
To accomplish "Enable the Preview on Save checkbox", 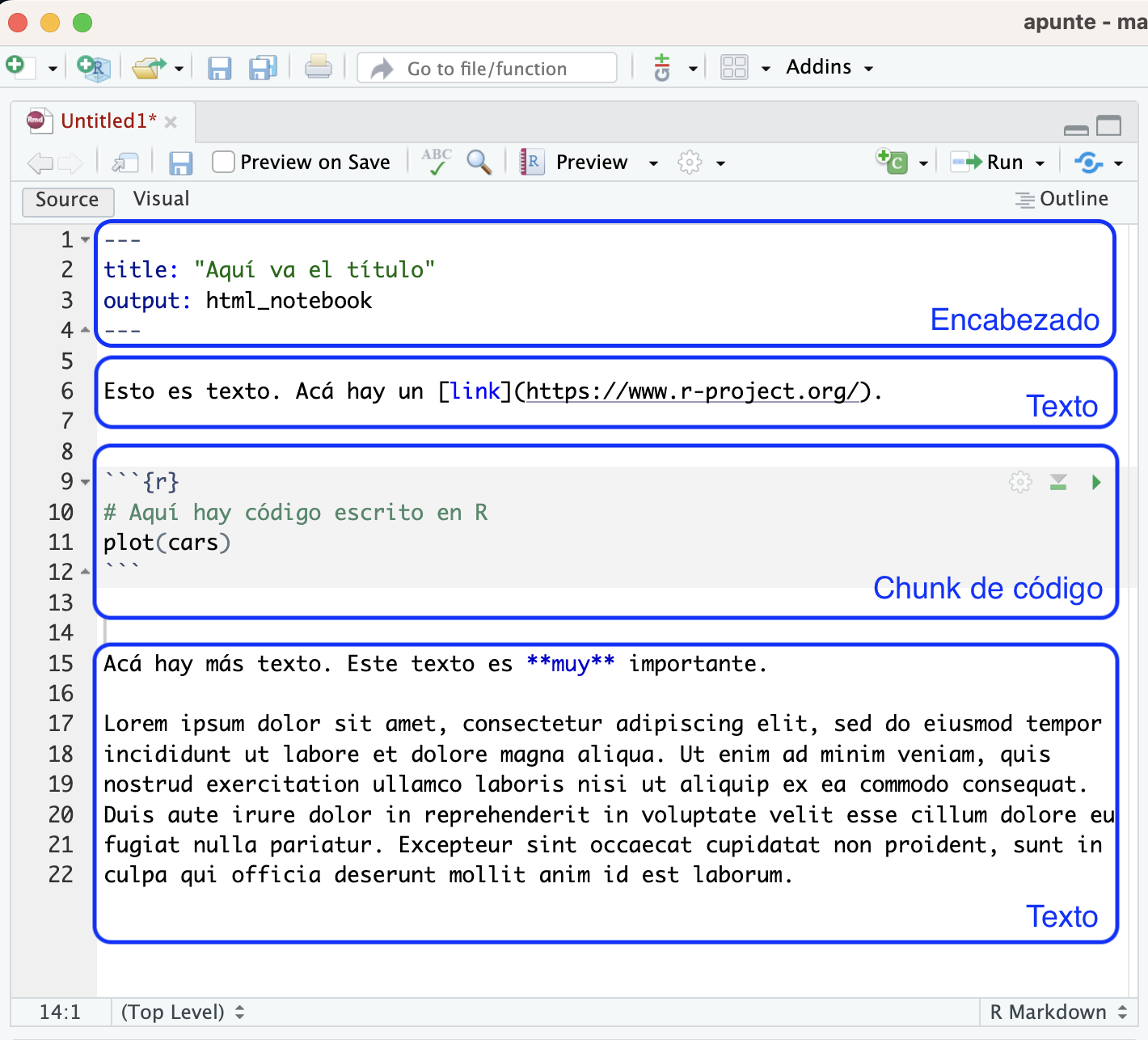I will point(223,162).
